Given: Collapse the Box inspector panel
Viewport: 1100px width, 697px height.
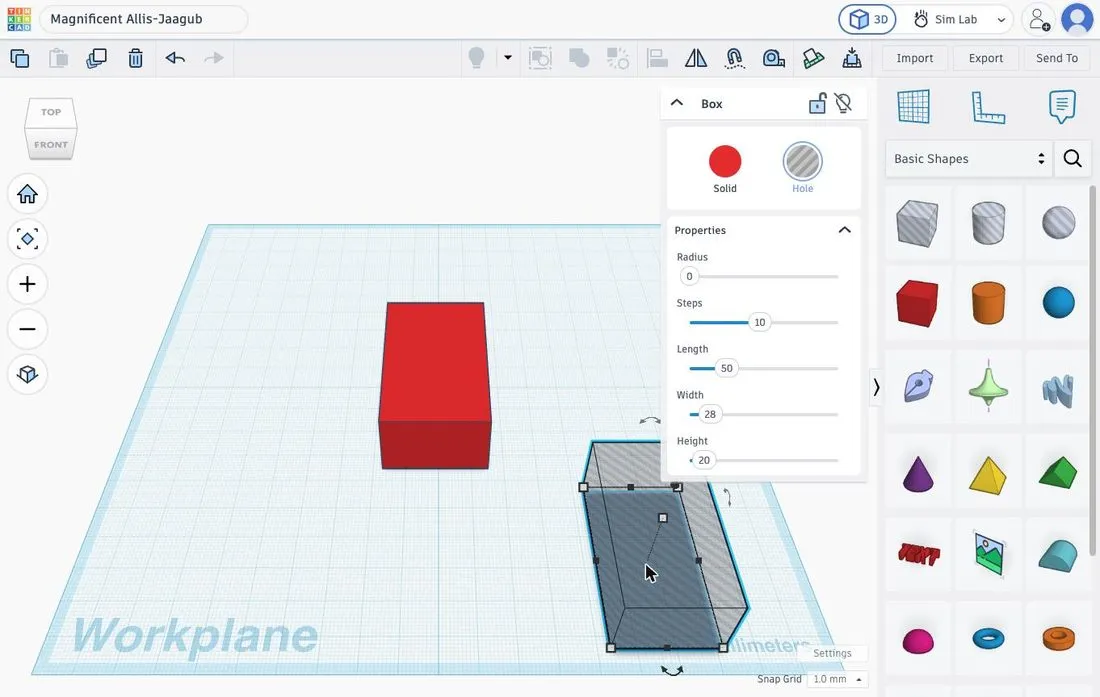Looking at the screenshot, I should click(677, 103).
